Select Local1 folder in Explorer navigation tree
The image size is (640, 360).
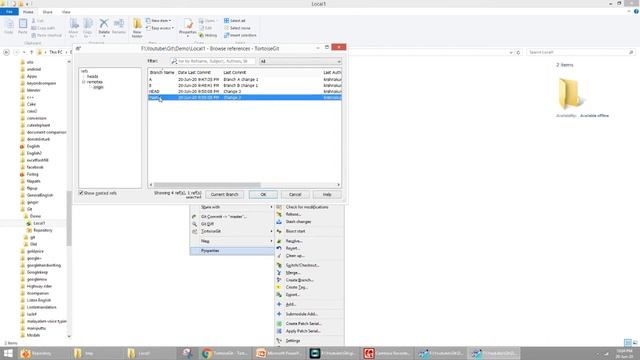[x=39, y=223]
